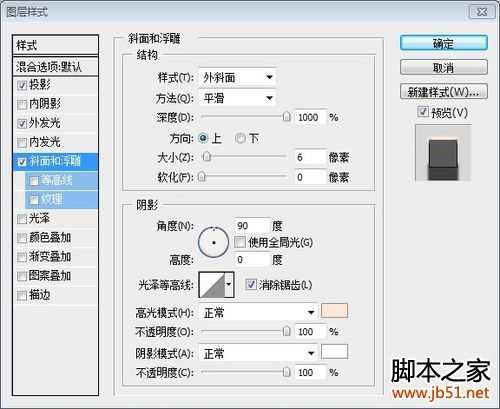Click the gloss contour thumbnail
Screen dimensions: 500x409
pyautogui.click(x=212, y=285)
